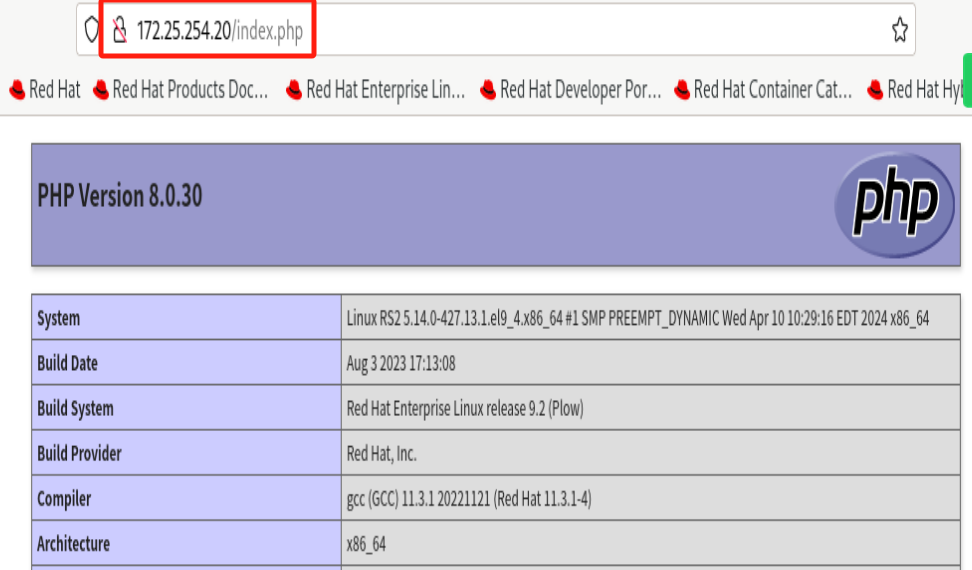Click the address bar showing 172.25.254.20/index.php
The width and height of the screenshot is (972, 570).
(x=496, y=30)
